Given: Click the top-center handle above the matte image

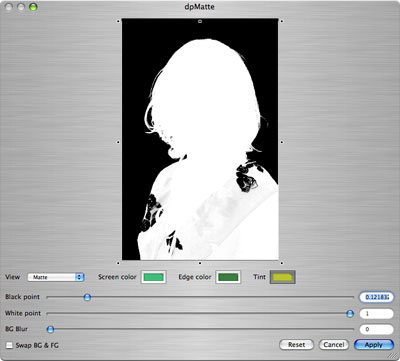Looking at the screenshot, I should [200, 21].
